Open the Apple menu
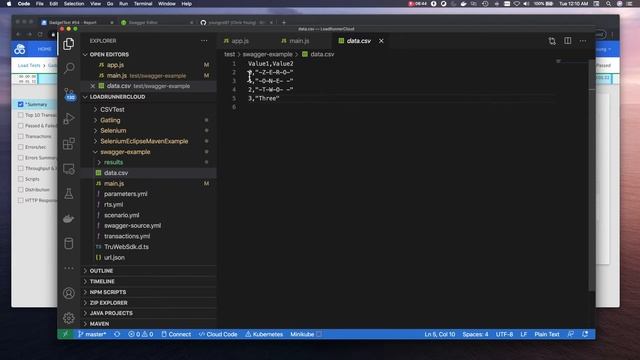The height and width of the screenshot is (360, 640). click(9, 4)
